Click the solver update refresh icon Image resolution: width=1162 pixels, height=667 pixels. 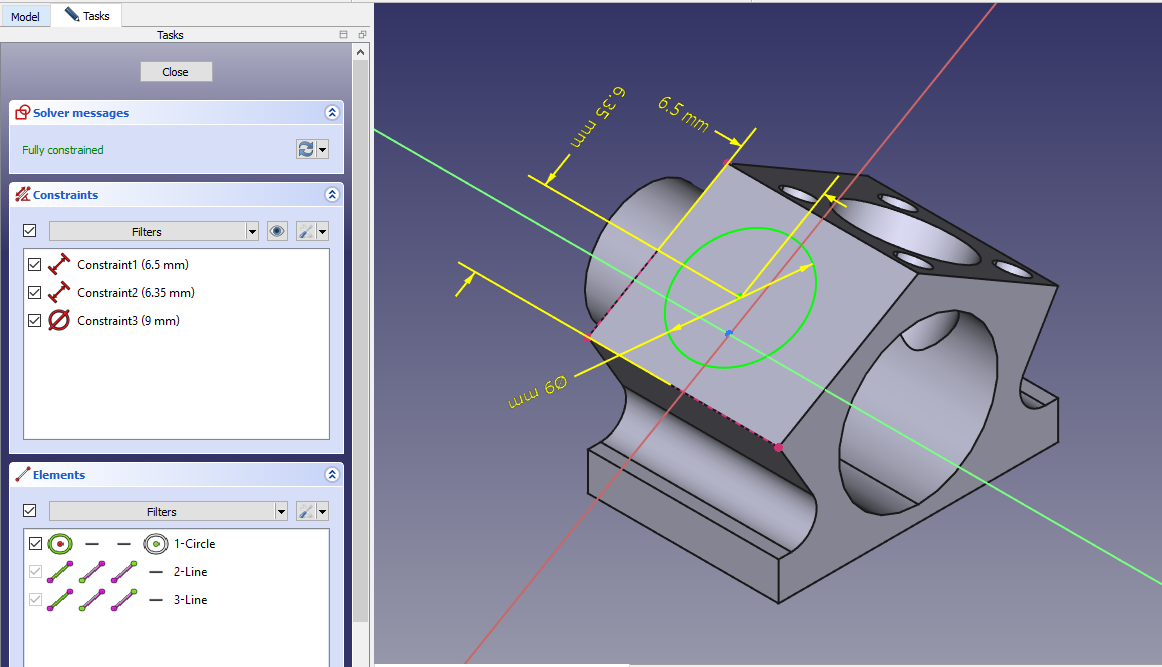click(306, 149)
